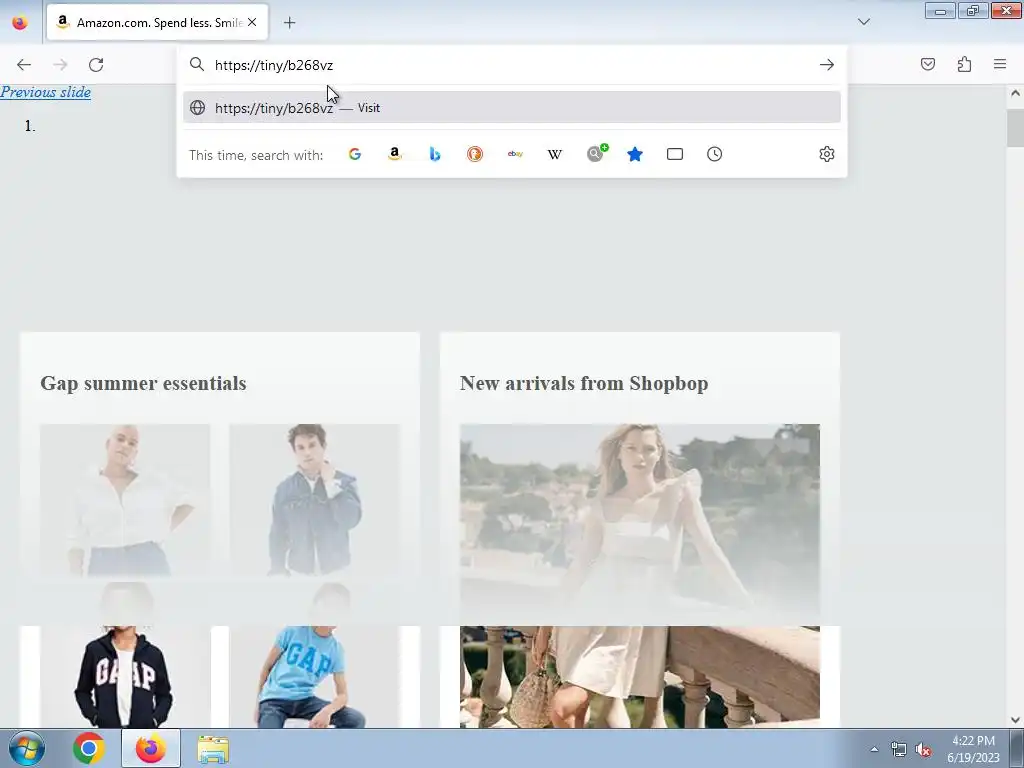The width and height of the screenshot is (1024, 768).
Task: Search this time with Google
Action: coord(355,154)
